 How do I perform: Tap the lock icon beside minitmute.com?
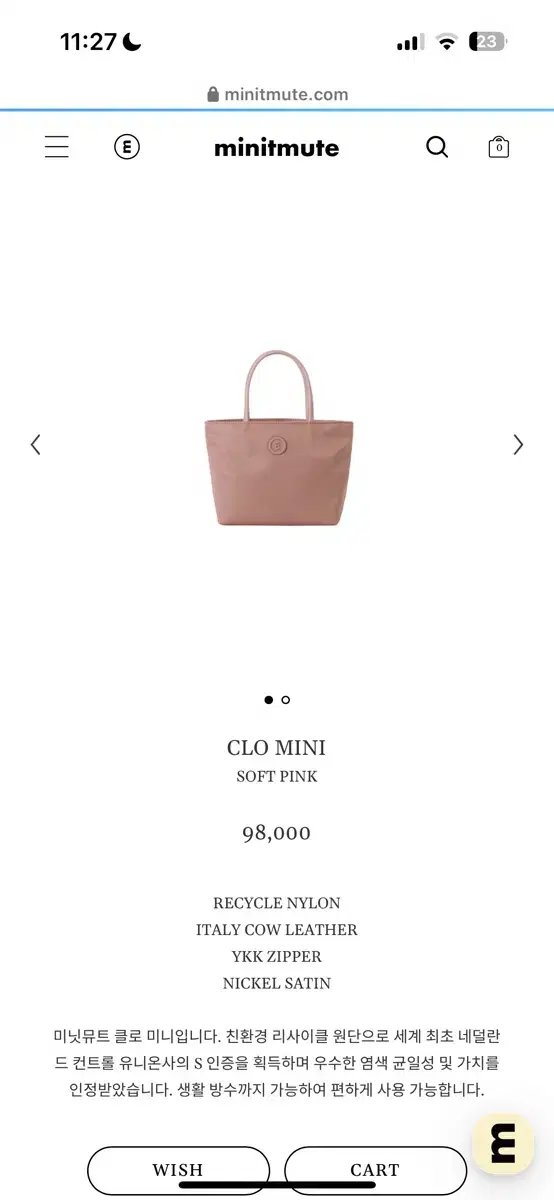point(213,95)
